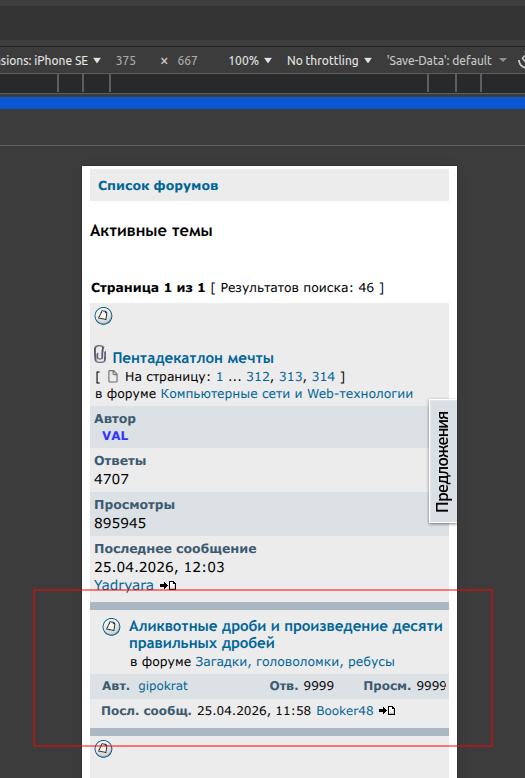Click the viewport height field 667
525x778 pixels.
[188, 61]
